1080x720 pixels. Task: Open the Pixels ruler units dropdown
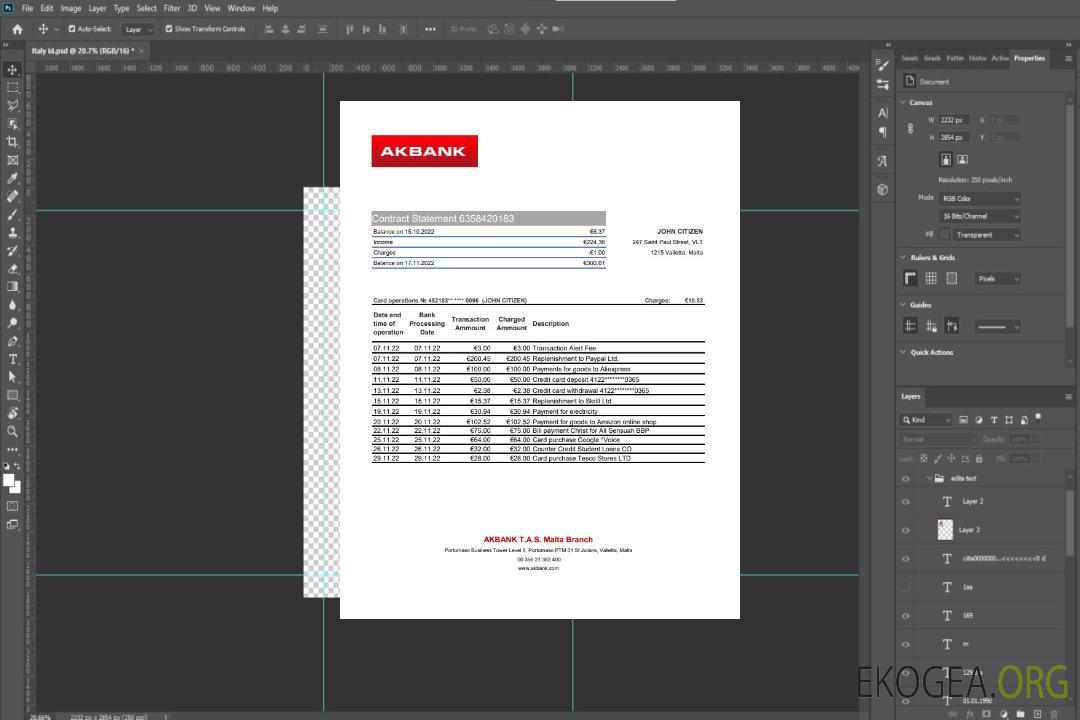coord(998,278)
